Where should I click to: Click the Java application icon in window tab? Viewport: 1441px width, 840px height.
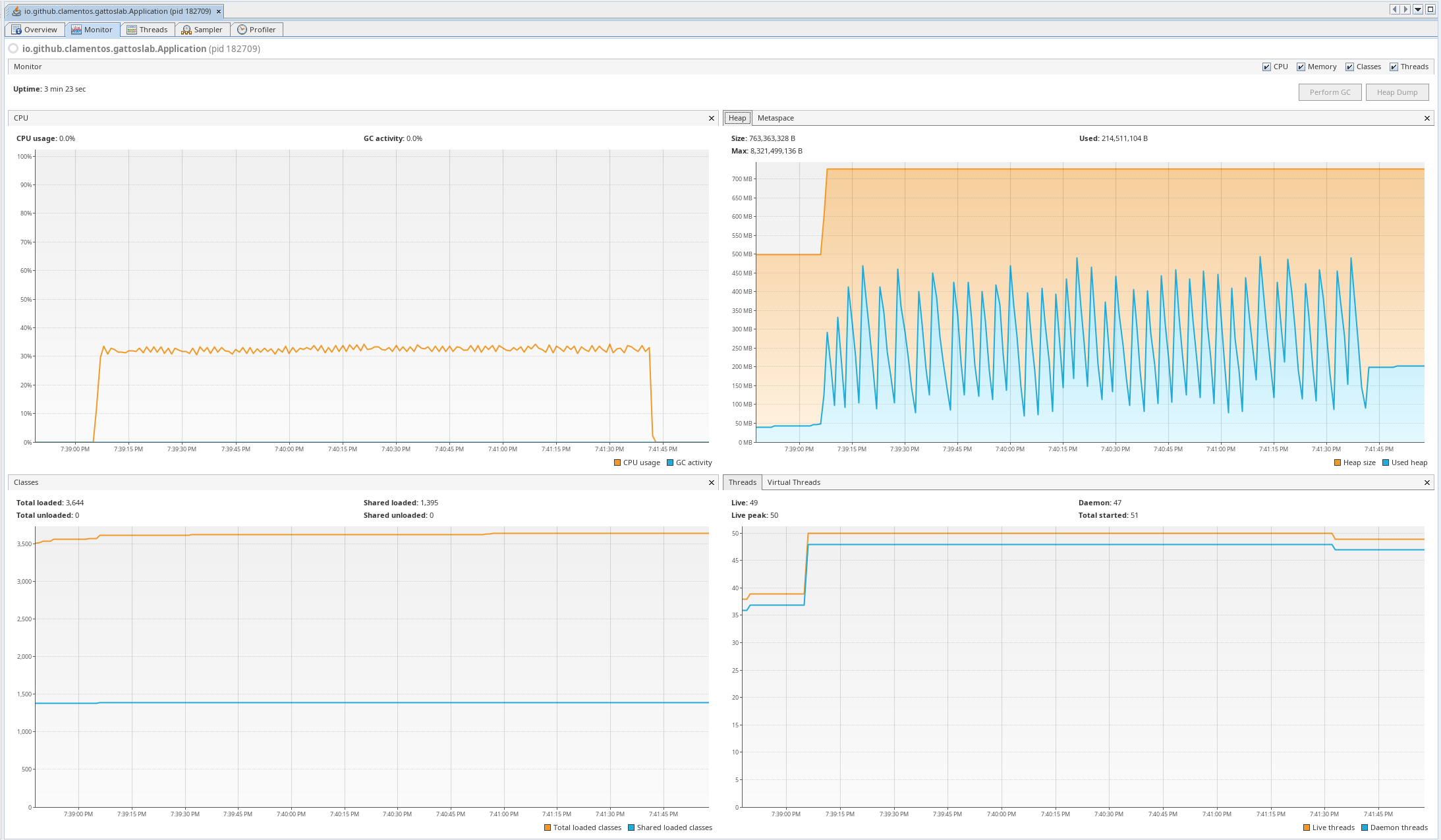(x=16, y=11)
